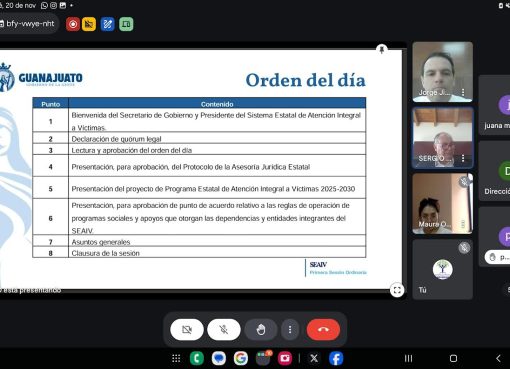Open the app drawer grid icon

[x=176, y=359]
